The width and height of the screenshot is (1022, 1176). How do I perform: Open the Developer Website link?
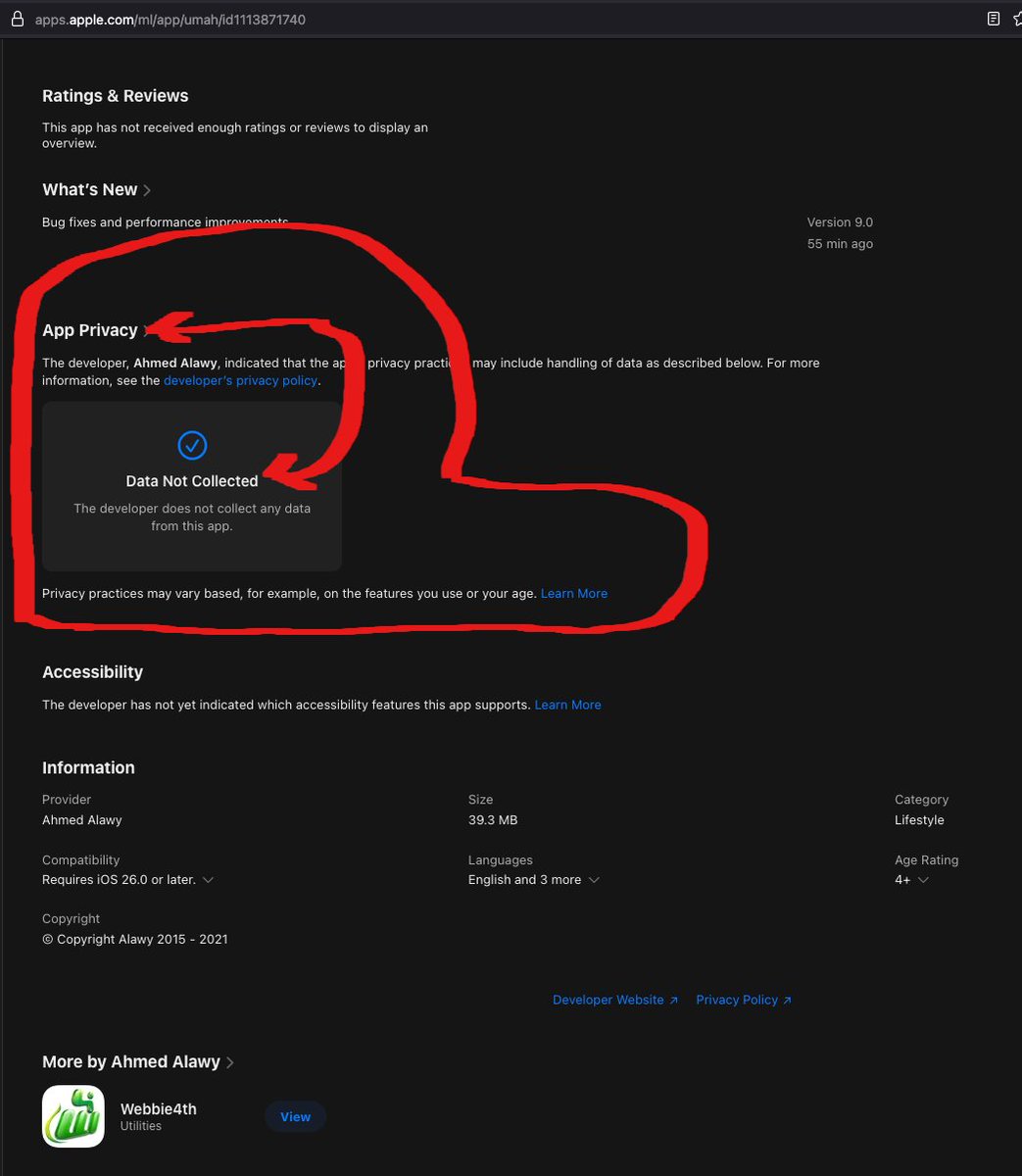click(615, 1000)
